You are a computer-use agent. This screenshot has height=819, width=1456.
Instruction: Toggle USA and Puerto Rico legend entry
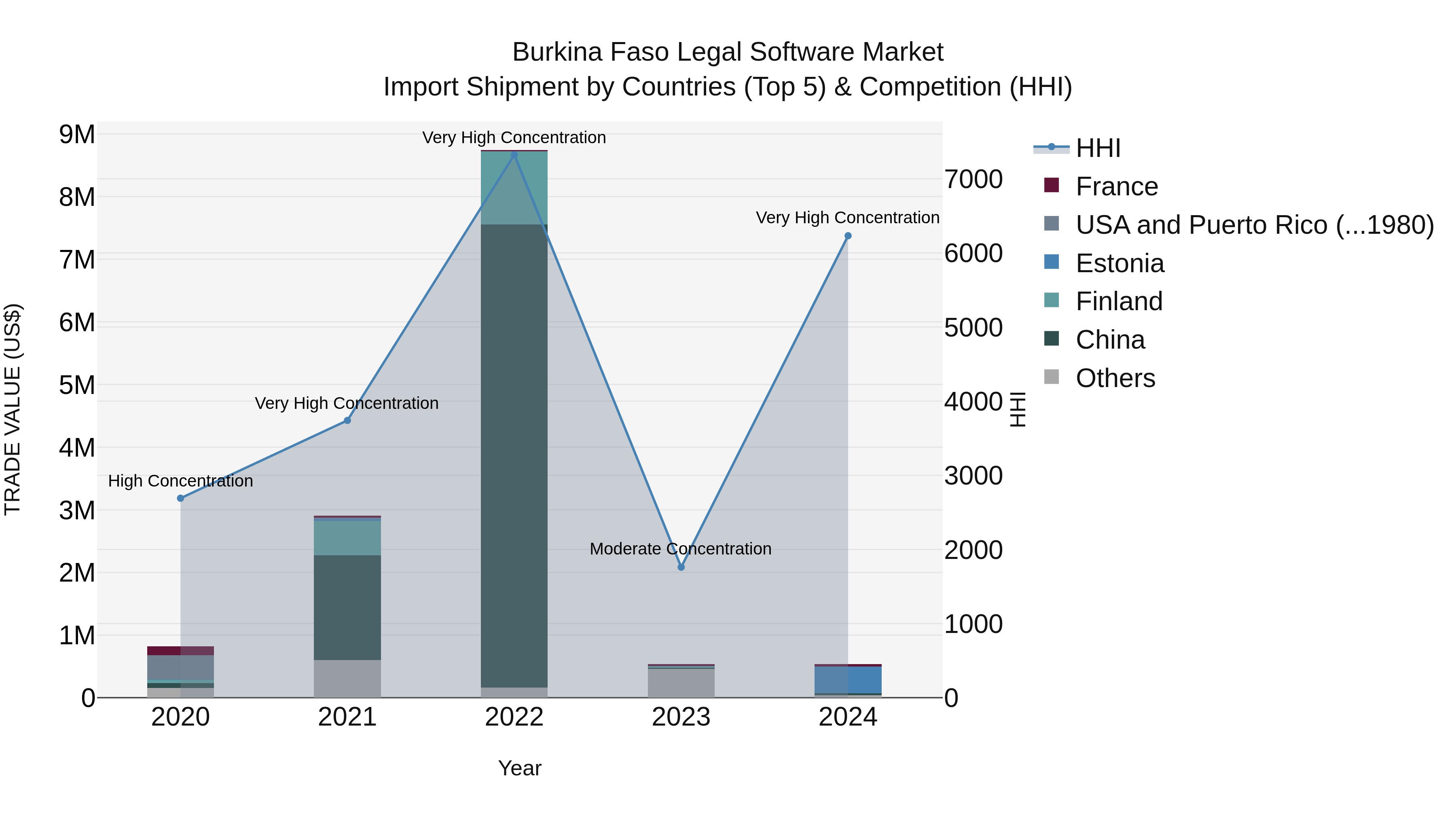point(1238,225)
